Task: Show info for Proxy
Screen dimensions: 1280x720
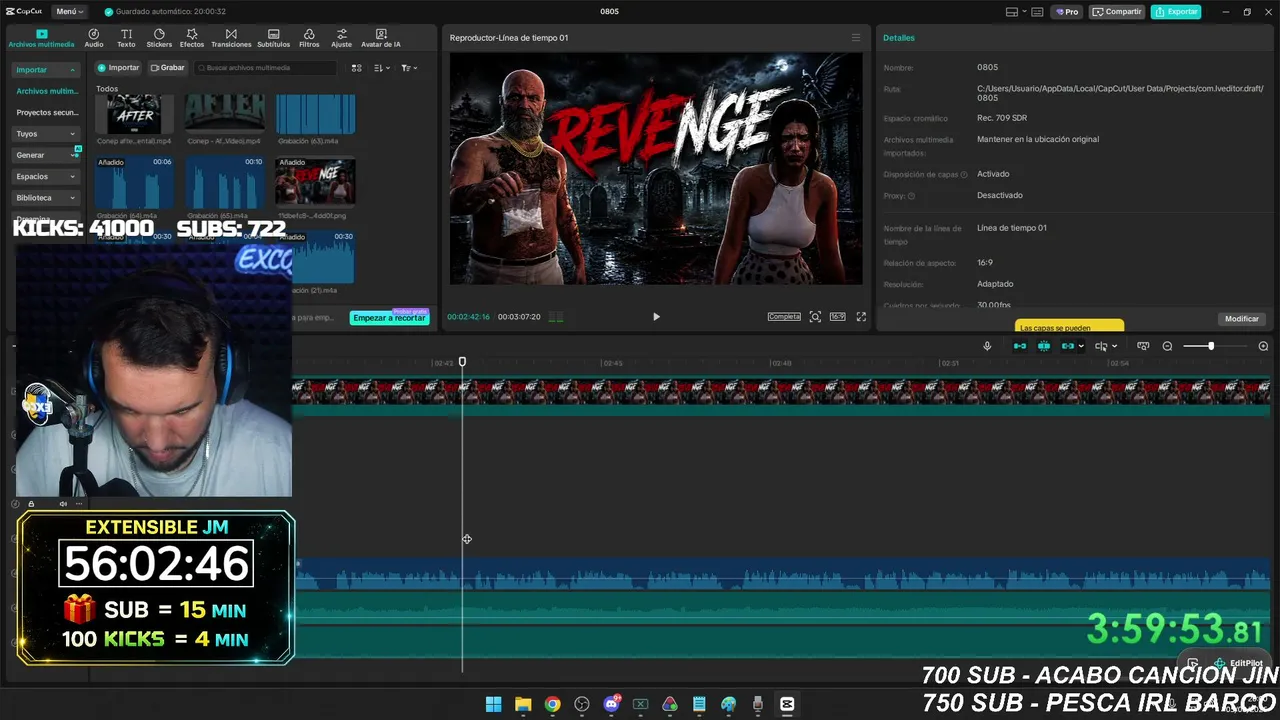Action: 911,196
